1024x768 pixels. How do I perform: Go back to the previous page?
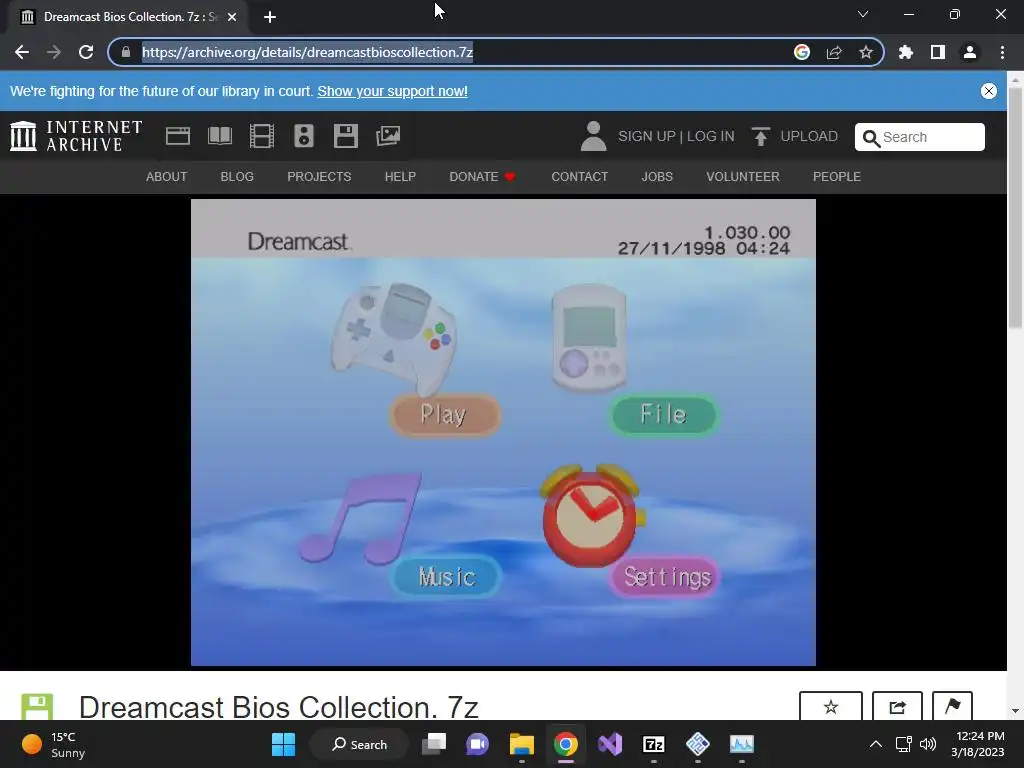tap(22, 52)
